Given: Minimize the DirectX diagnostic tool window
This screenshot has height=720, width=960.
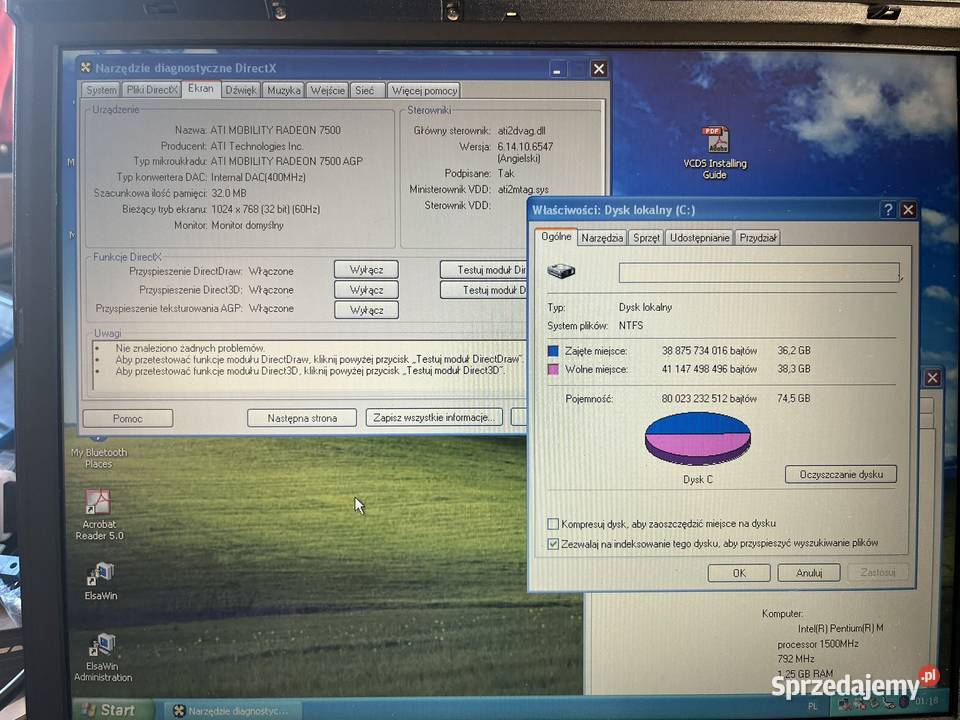Looking at the screenshot, I should [x=557, y=69].
